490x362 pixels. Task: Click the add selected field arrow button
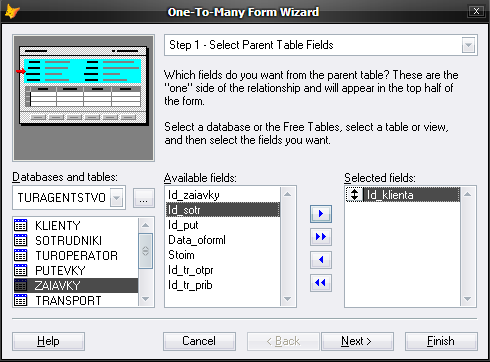321,214
